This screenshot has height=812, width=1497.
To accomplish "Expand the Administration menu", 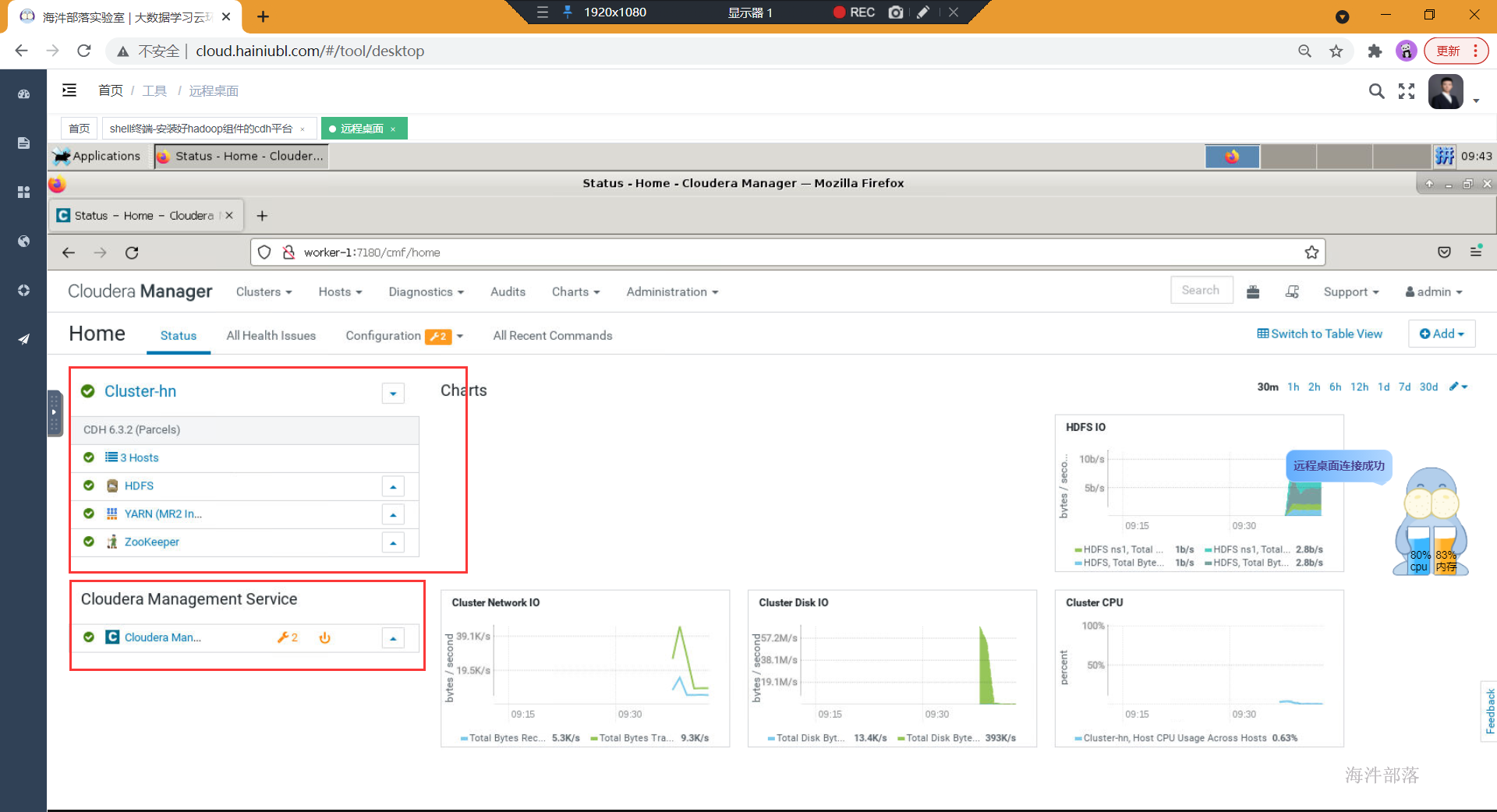I will [x=672, y=292].
